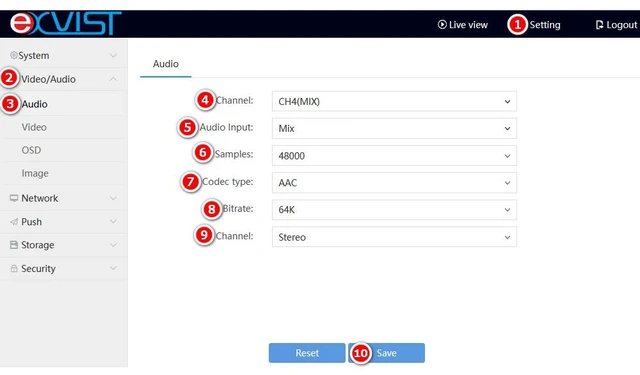Open the Audio Input Mix dropdown
This screenshot has height=375, width=640.
pyautogui.click(x=394, y=129)
